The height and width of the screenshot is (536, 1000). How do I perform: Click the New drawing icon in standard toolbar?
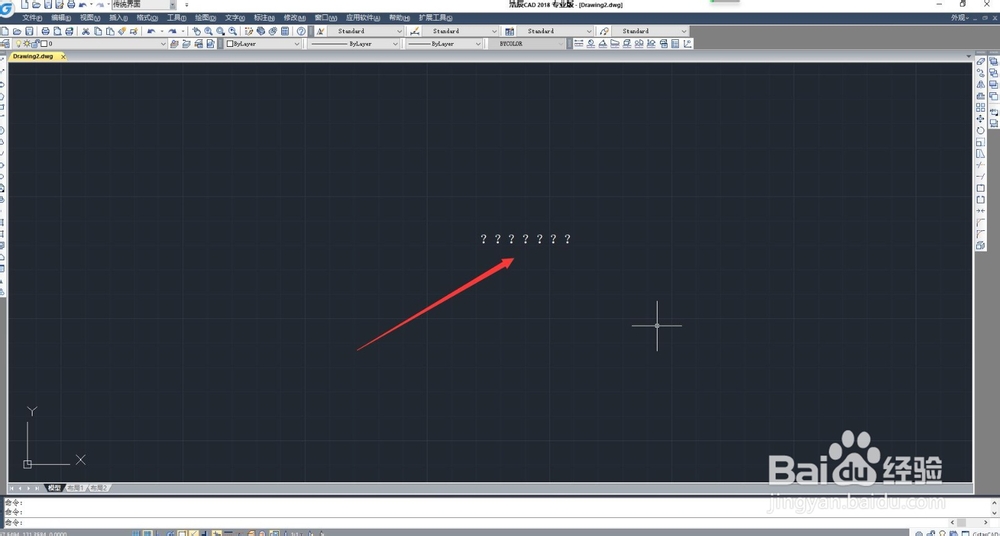(4, 31)
